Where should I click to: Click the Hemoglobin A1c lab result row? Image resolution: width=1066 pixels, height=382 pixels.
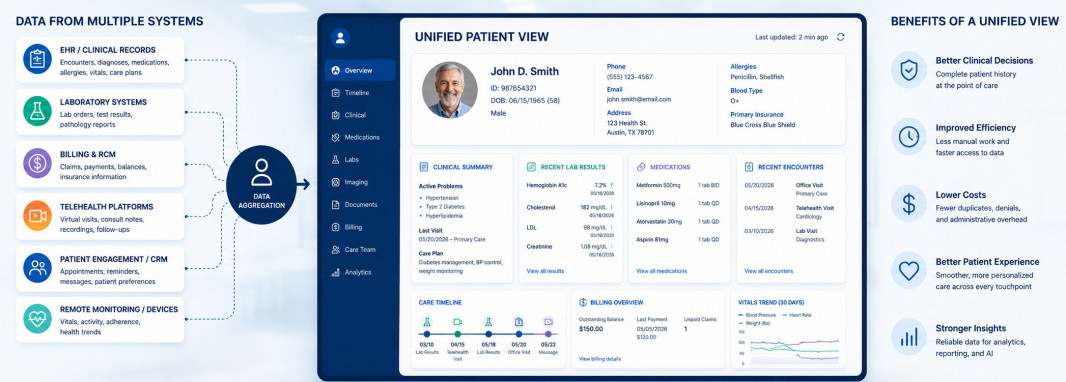point(570,188)
